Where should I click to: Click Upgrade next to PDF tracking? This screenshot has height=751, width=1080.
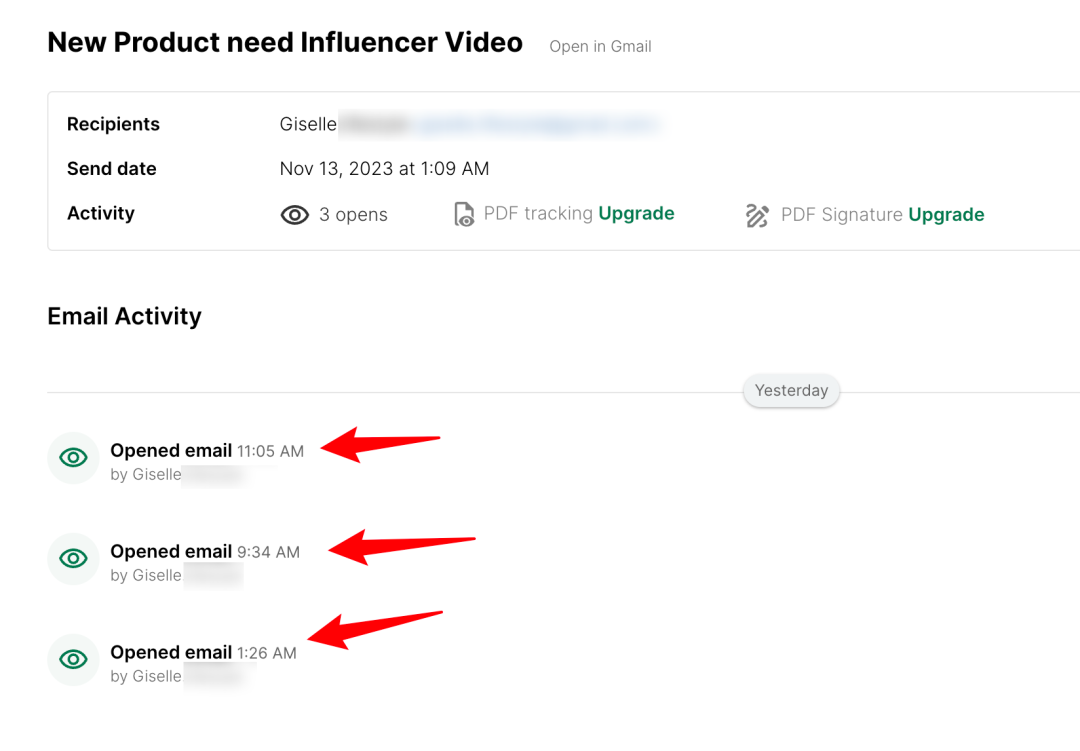[636, 213]
